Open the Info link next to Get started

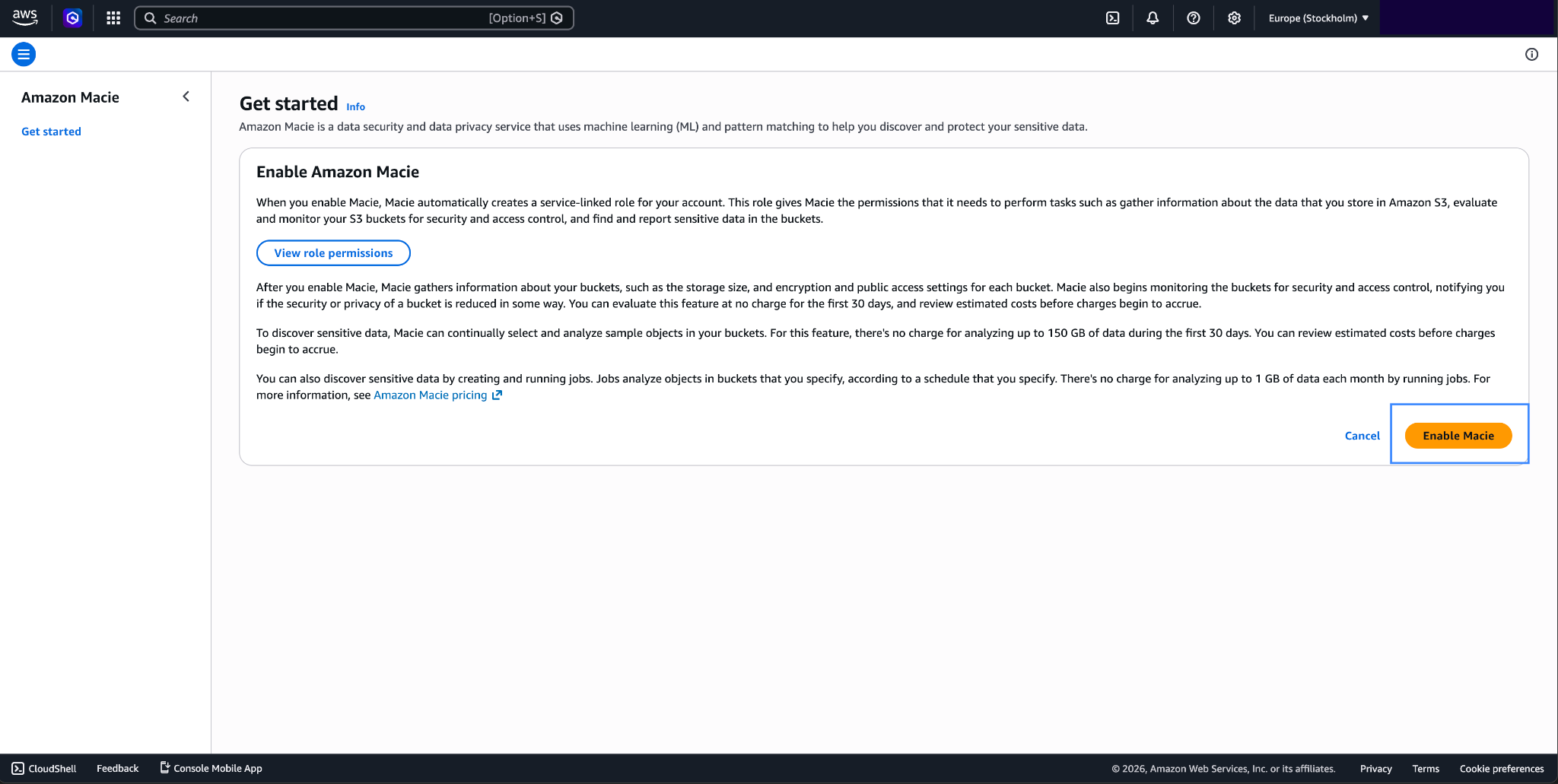click(x=355, y=106)
